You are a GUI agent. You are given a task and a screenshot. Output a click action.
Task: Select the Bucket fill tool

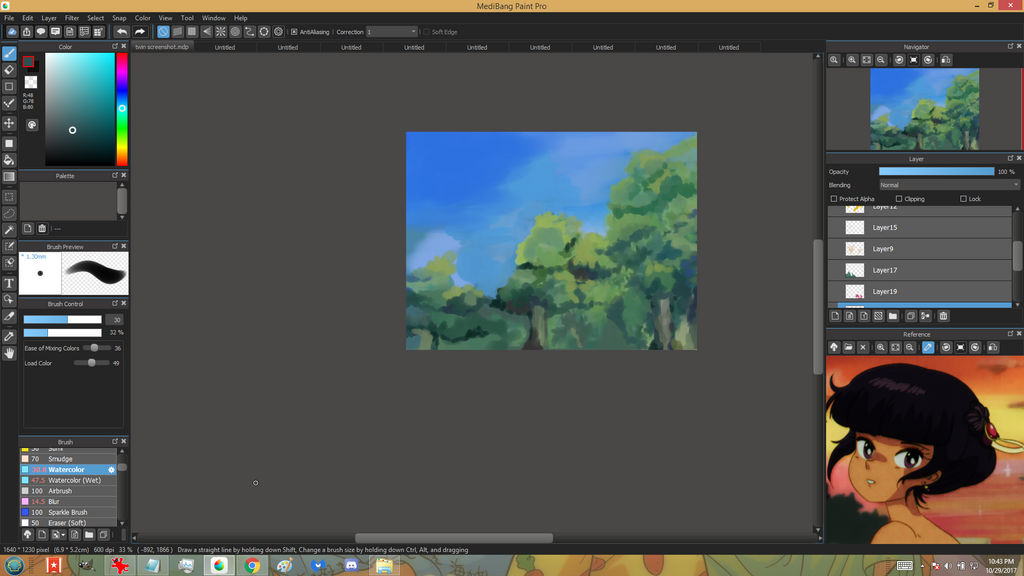9,160
